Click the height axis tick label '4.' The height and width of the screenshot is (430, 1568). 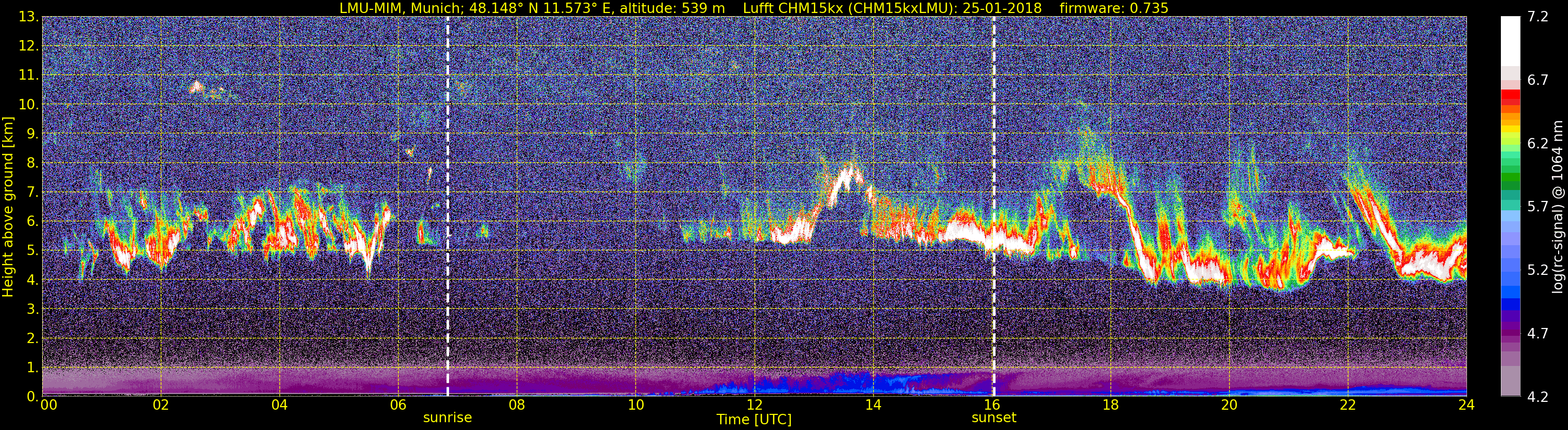click(x=32, y=280)
